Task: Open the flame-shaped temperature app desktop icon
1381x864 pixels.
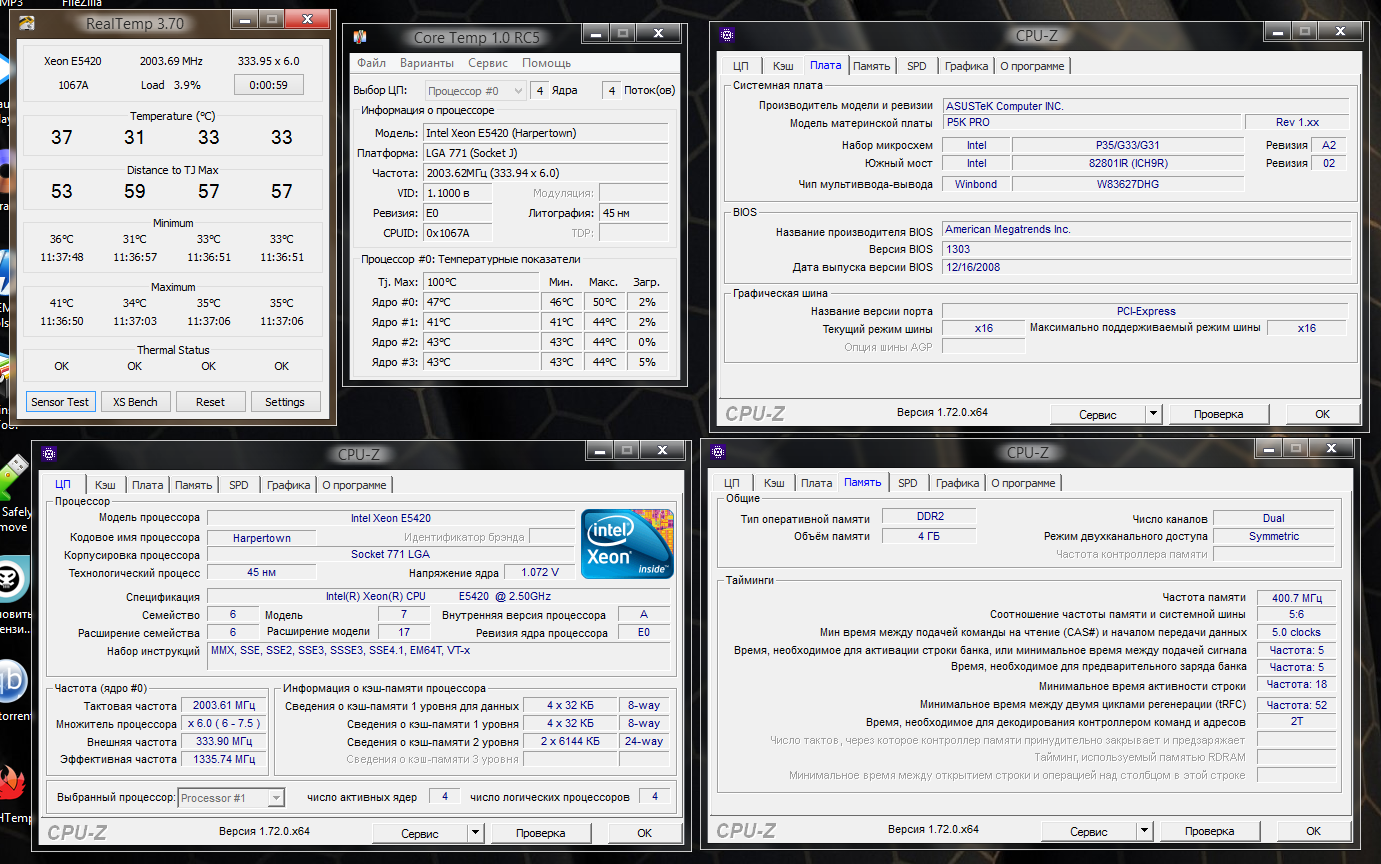Action: tap(12, 788)
